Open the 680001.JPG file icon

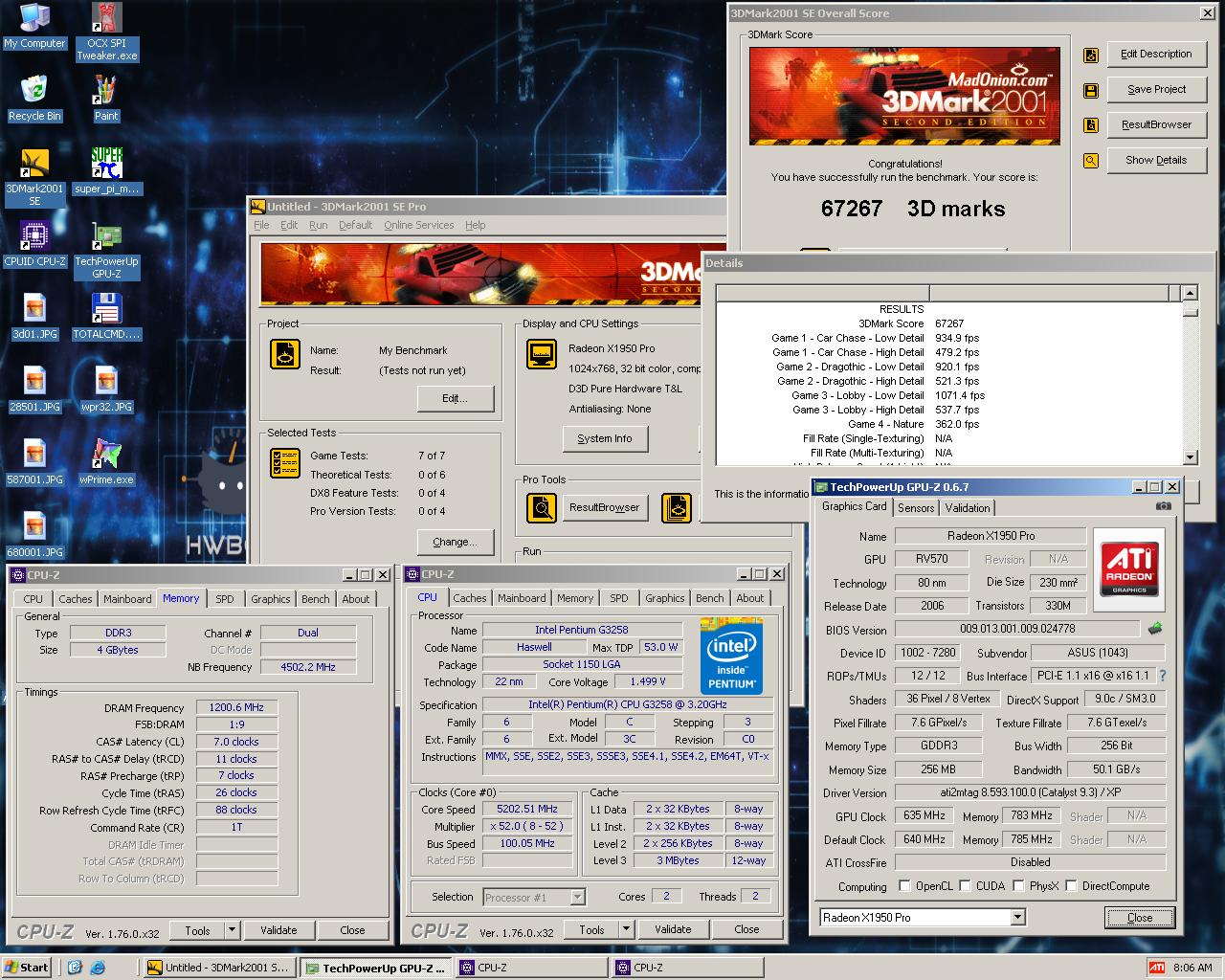pos(34,535)
